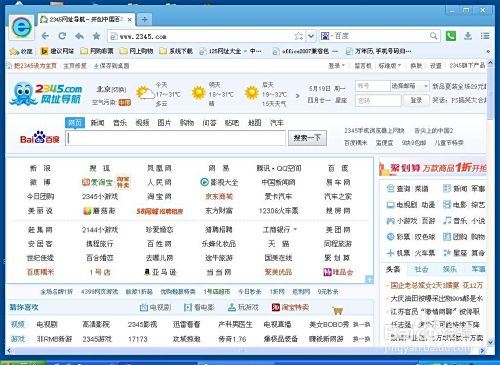Image resolution: width=500 pixels, height=365 pixels.
Task: Open the 爱淘宝 link
Action: 97,182
